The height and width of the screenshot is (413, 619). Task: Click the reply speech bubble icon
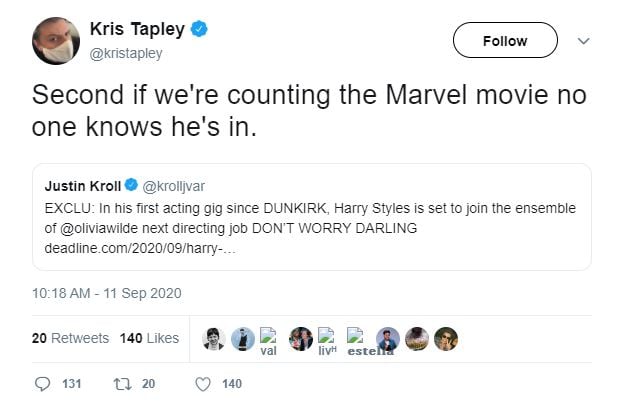(x=42, y=384)
